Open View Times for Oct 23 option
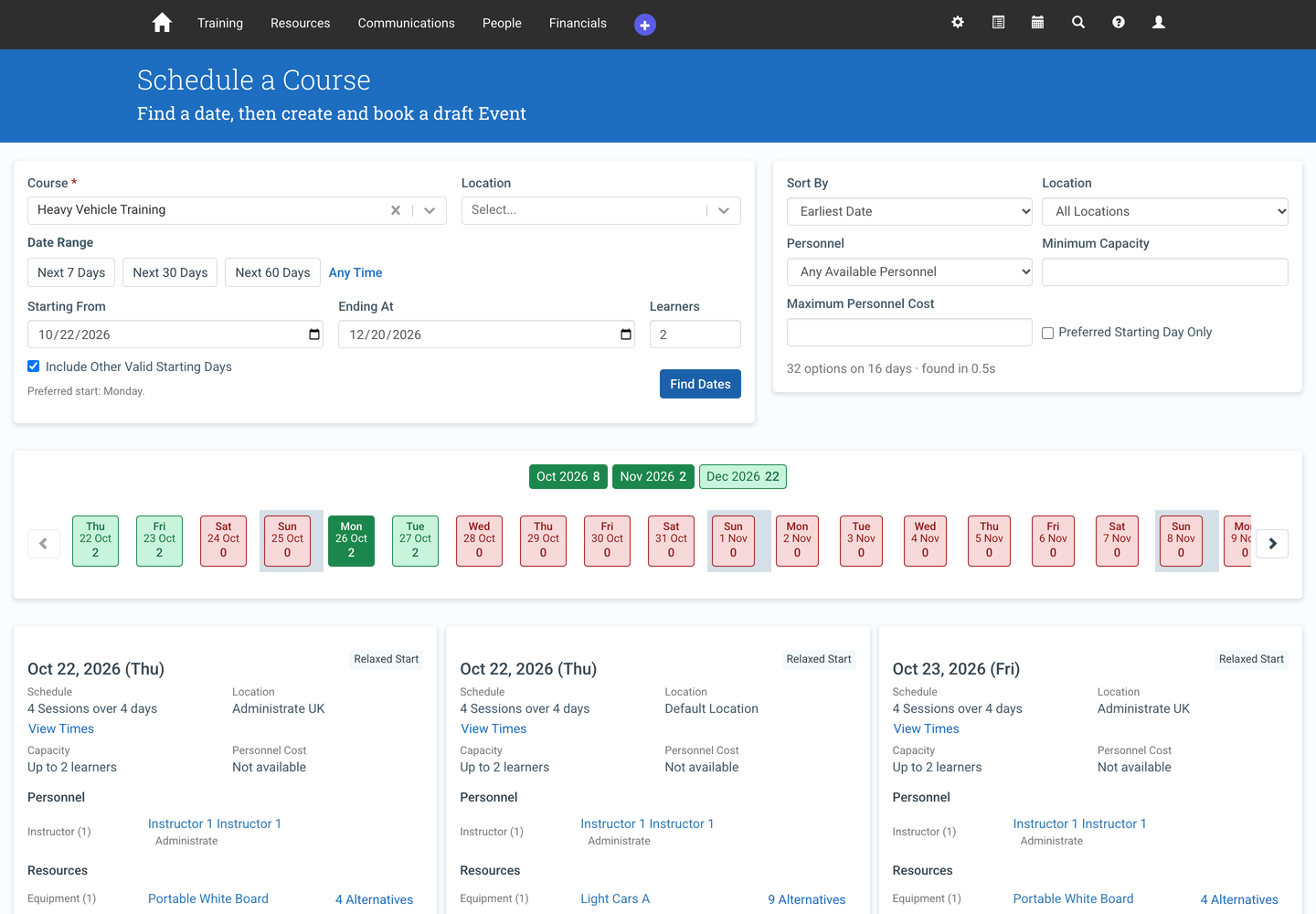 (927, 728)
